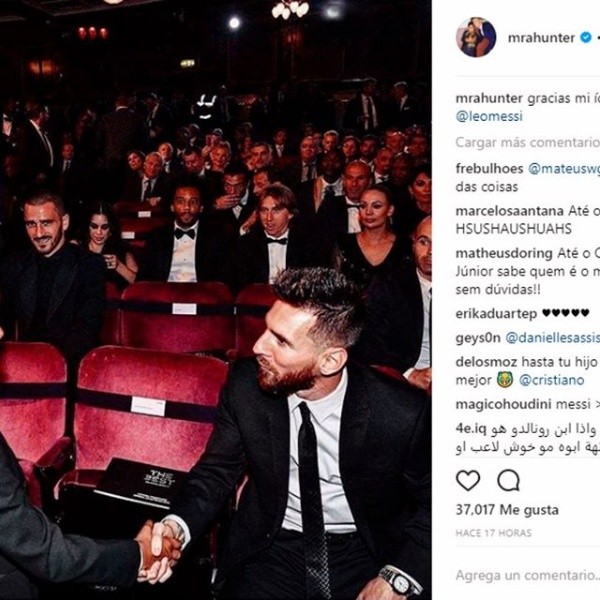600x600 pixels.
Task: Open the @cristiano mention link
Action: tap(551, 380)
